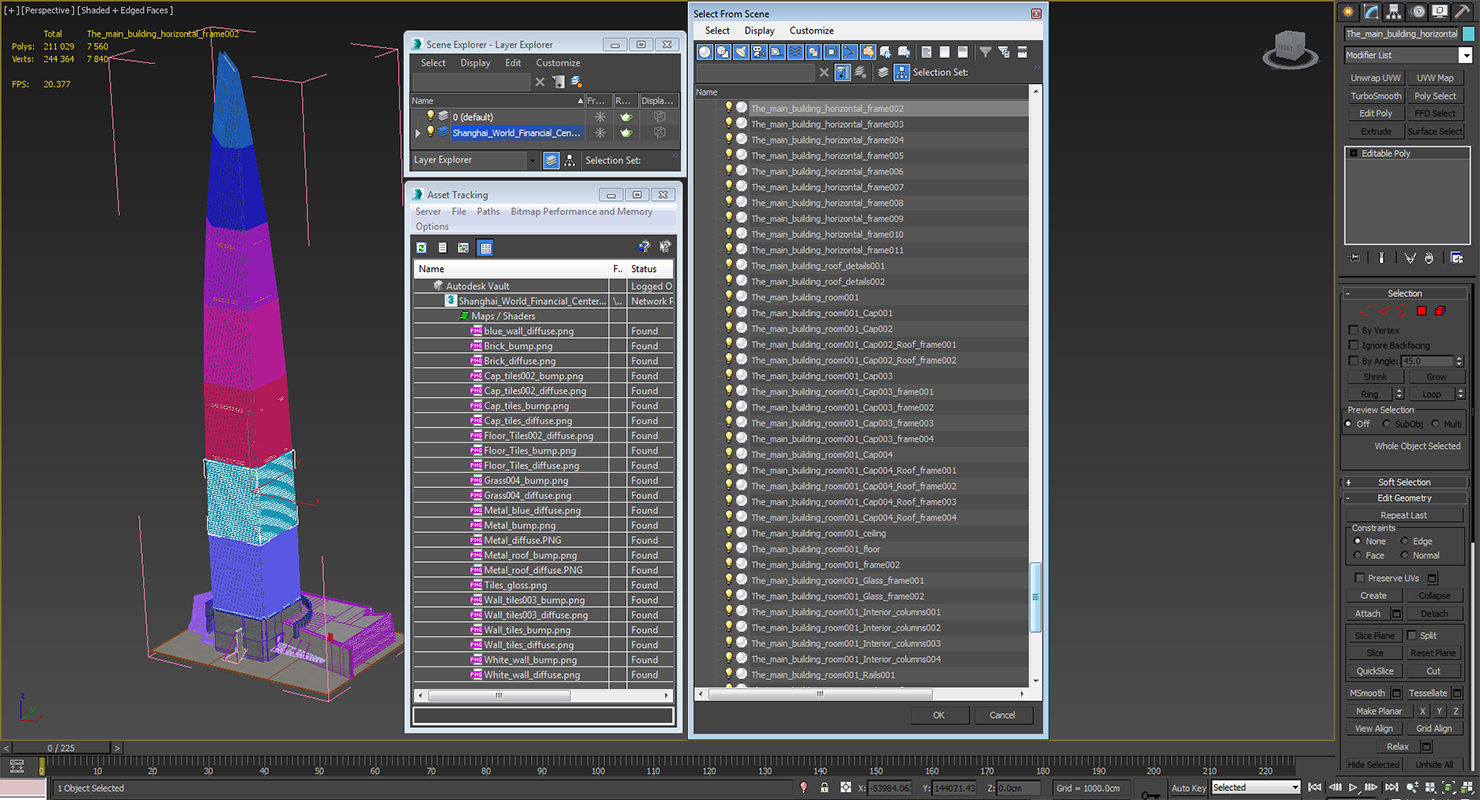Screen dimensions: 1480x800
Task: Toggle Display Shapes filter in Select From Scene
Action: [722, 52]
